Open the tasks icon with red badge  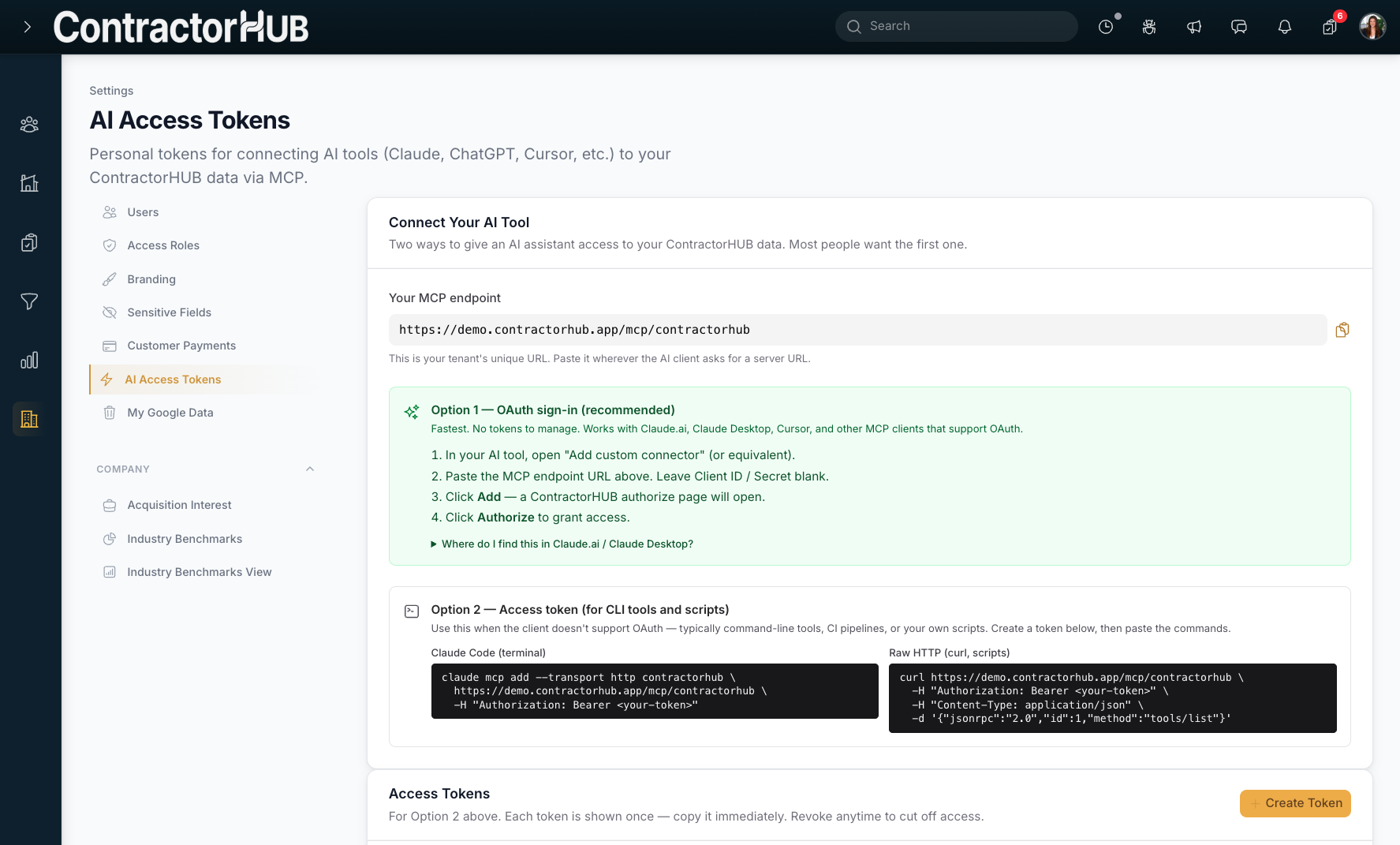pos(1330,27)
